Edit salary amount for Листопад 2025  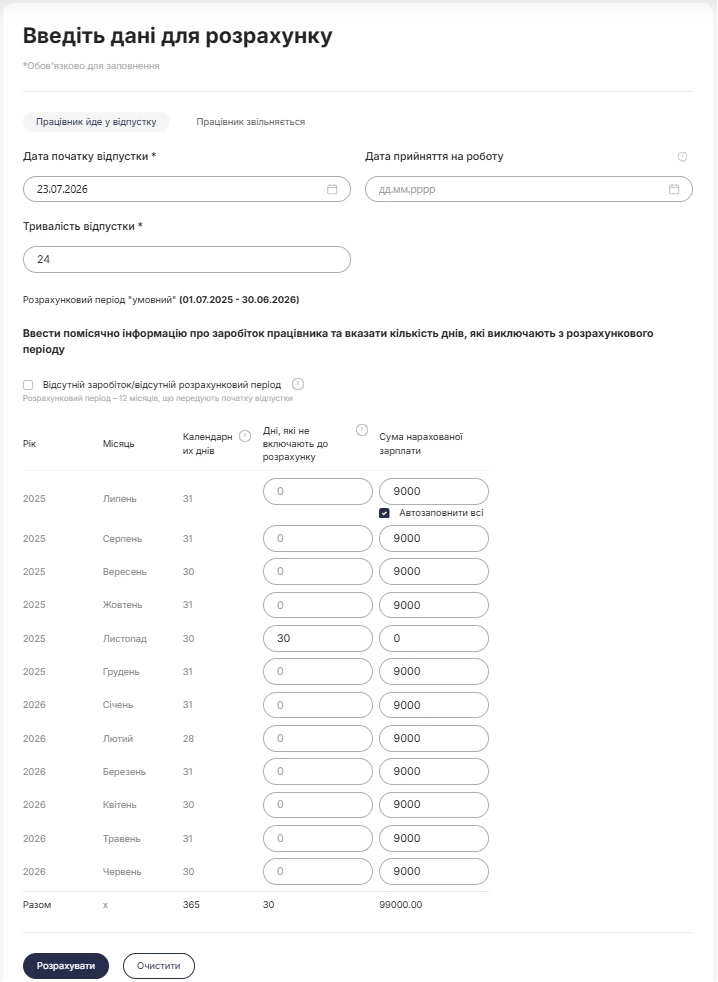(434, 638)
